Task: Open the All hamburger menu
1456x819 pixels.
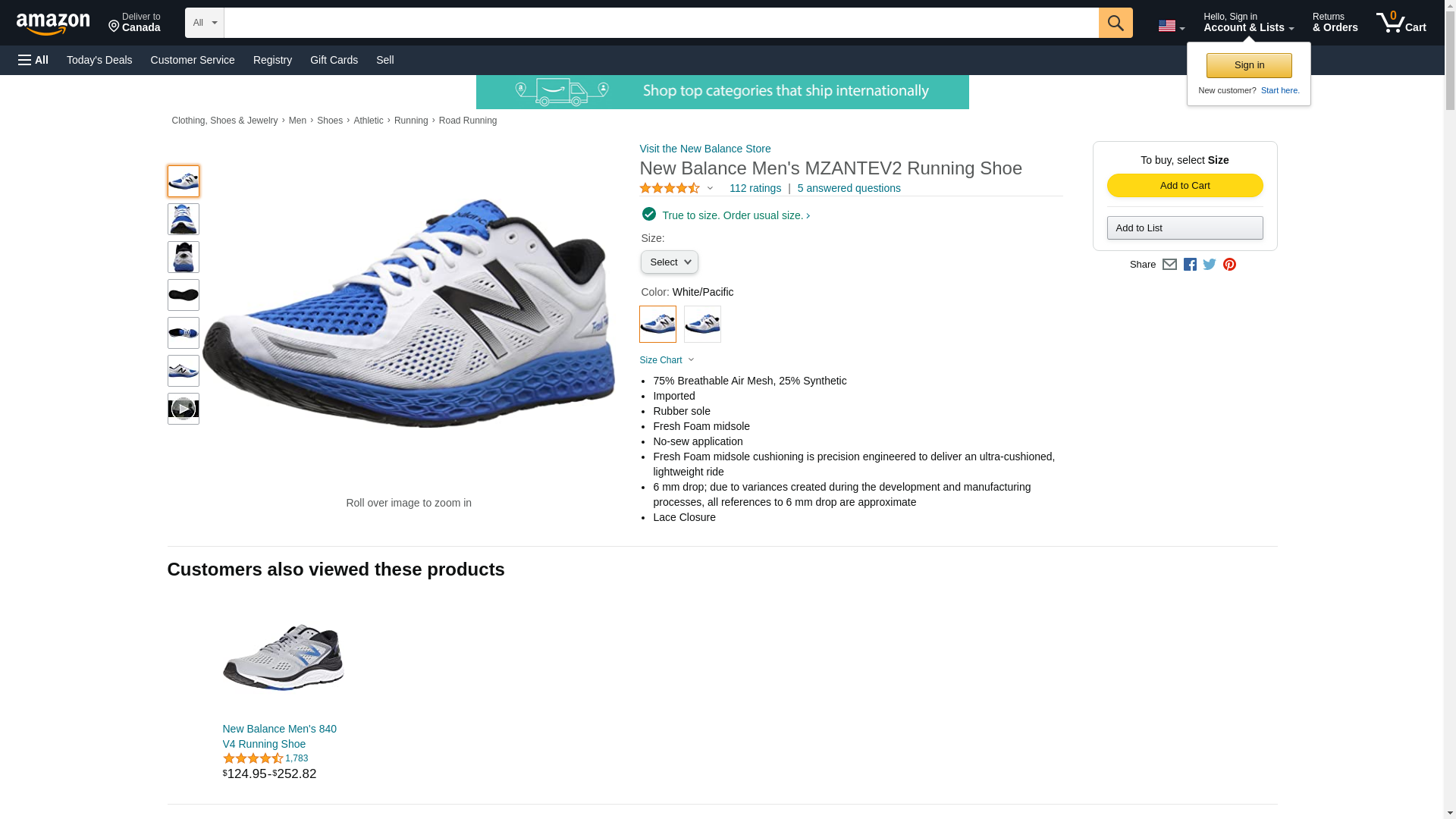Action: coord(33,60)
